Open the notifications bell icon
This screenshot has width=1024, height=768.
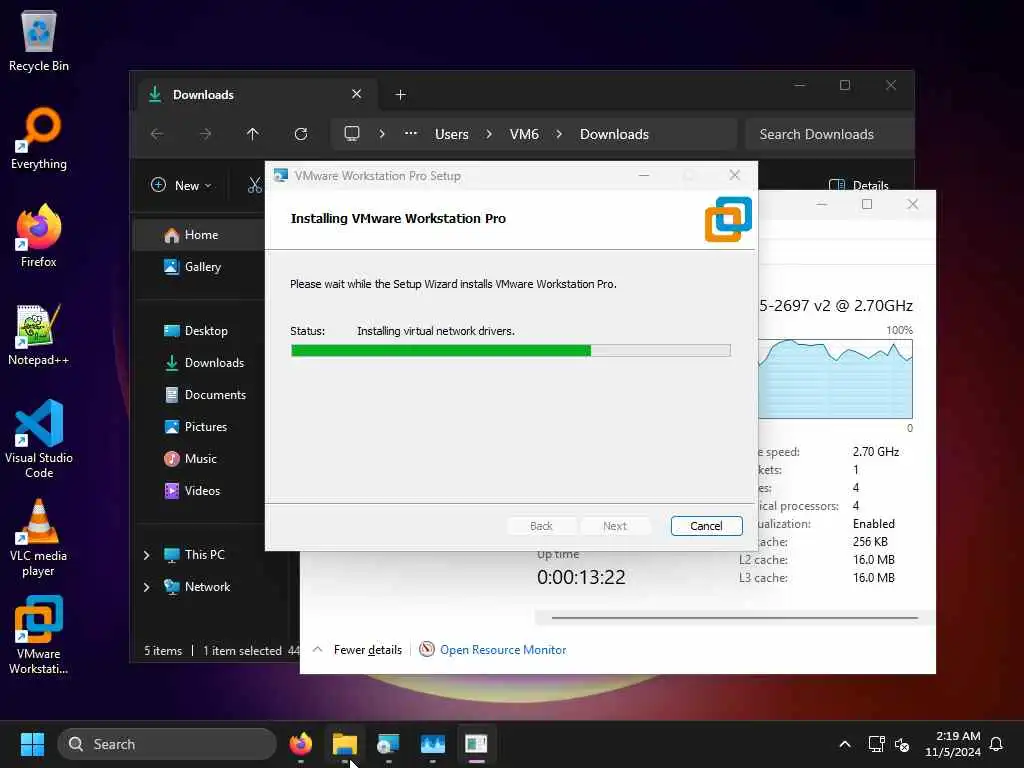coord(996,744)
